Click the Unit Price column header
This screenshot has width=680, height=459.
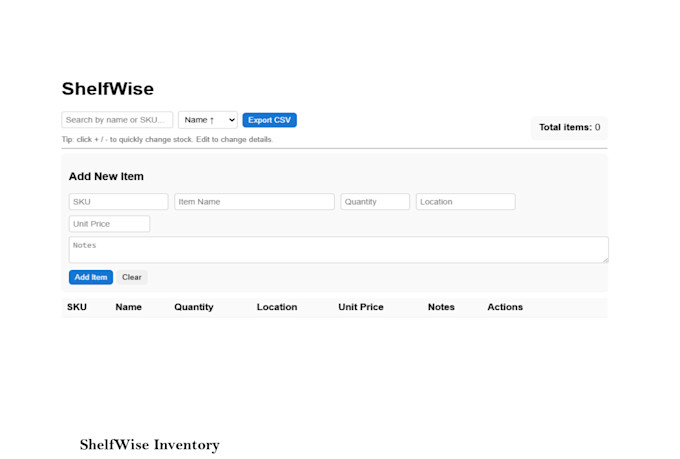tap(361, 307)
